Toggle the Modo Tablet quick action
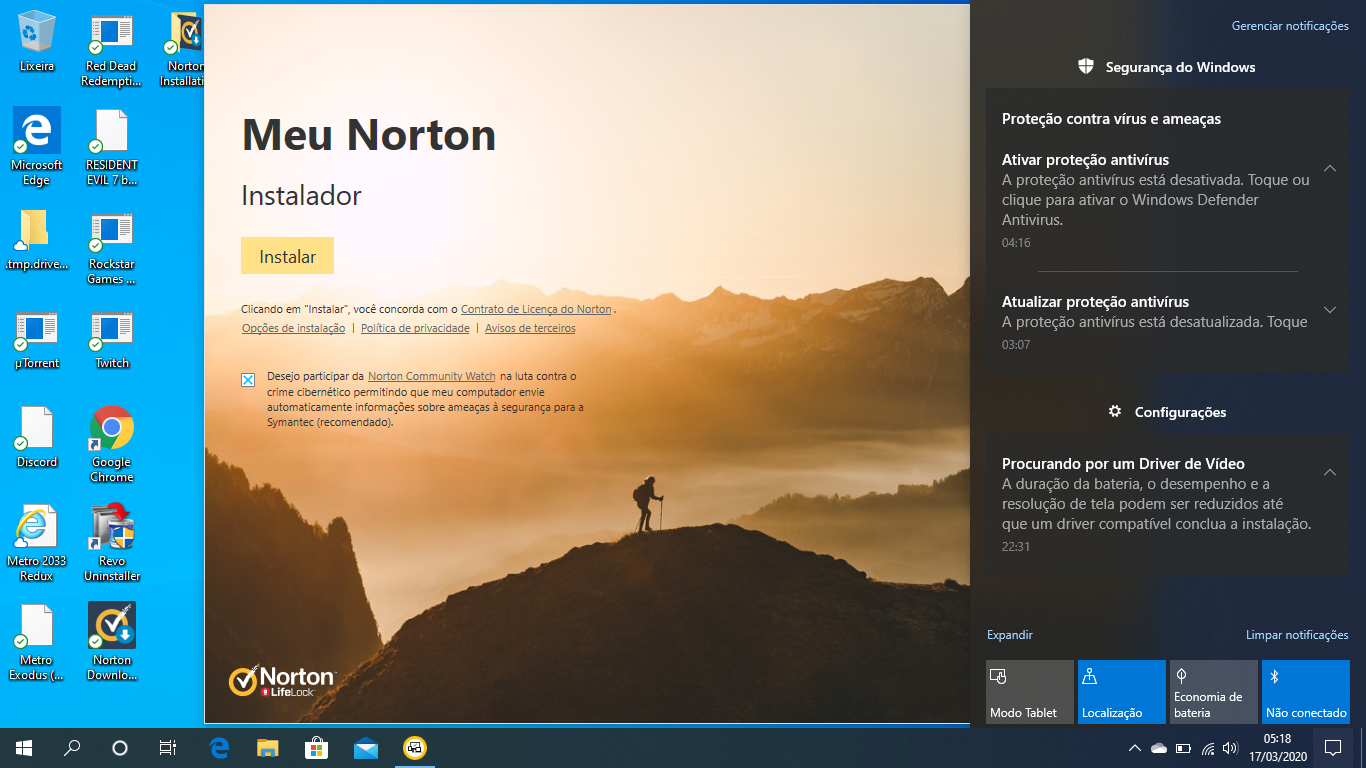This screenshot has height=768, width=1366. 1030,692
